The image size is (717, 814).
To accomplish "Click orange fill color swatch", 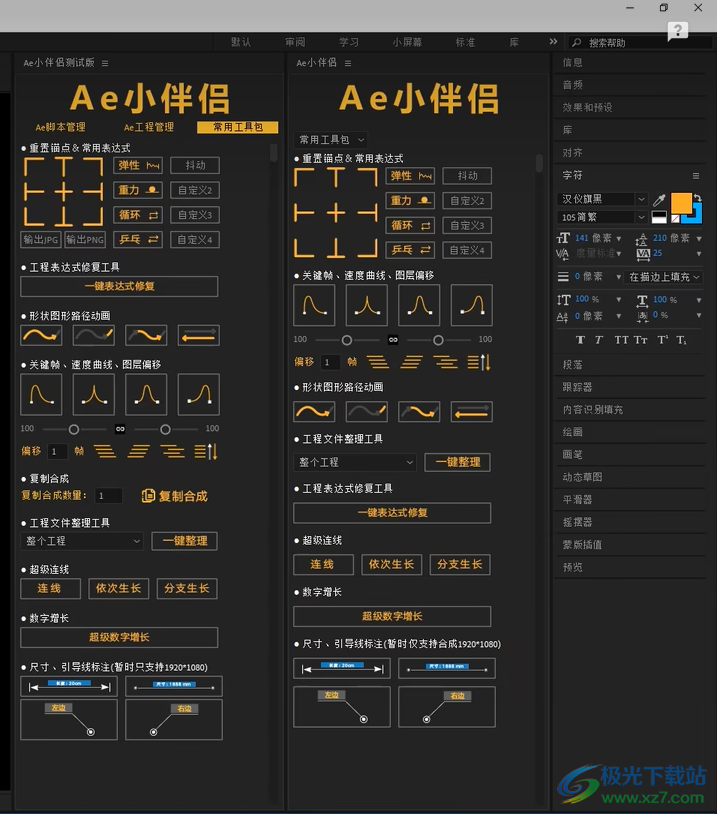I will coord(681,203).
